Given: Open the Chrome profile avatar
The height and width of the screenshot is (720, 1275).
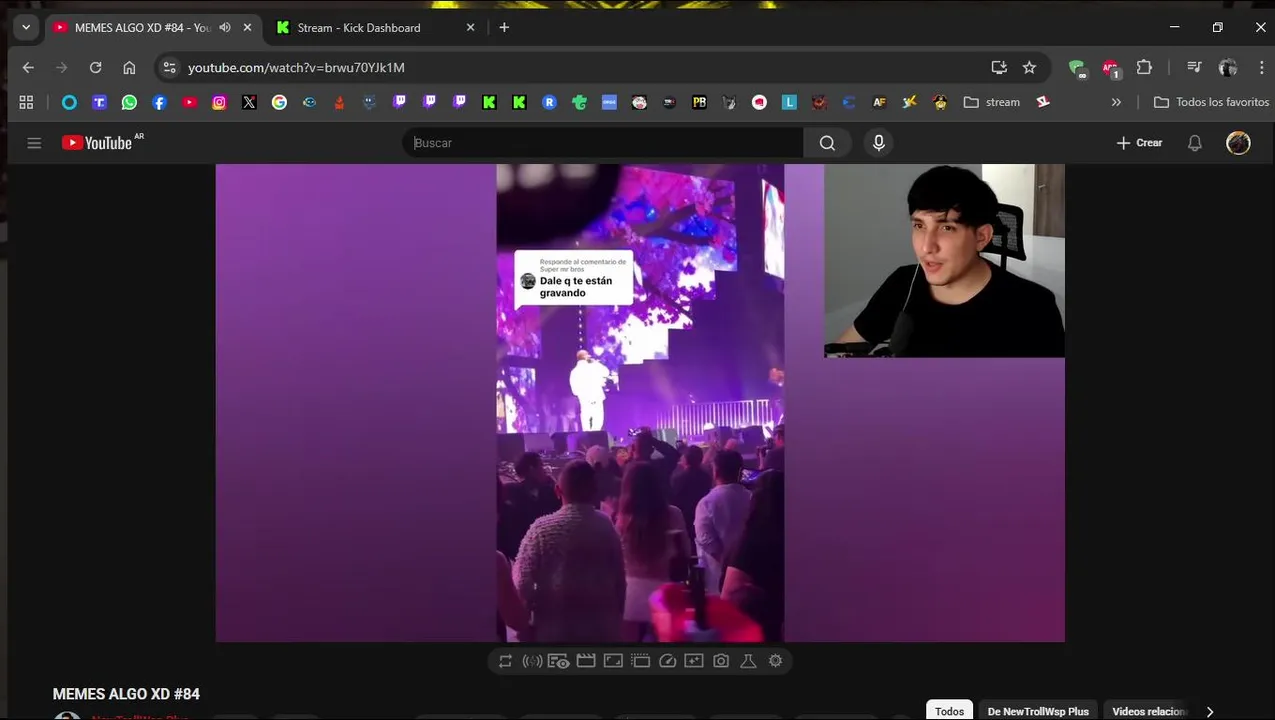Looking at the screenshot, I should [x=1228, y=67].
